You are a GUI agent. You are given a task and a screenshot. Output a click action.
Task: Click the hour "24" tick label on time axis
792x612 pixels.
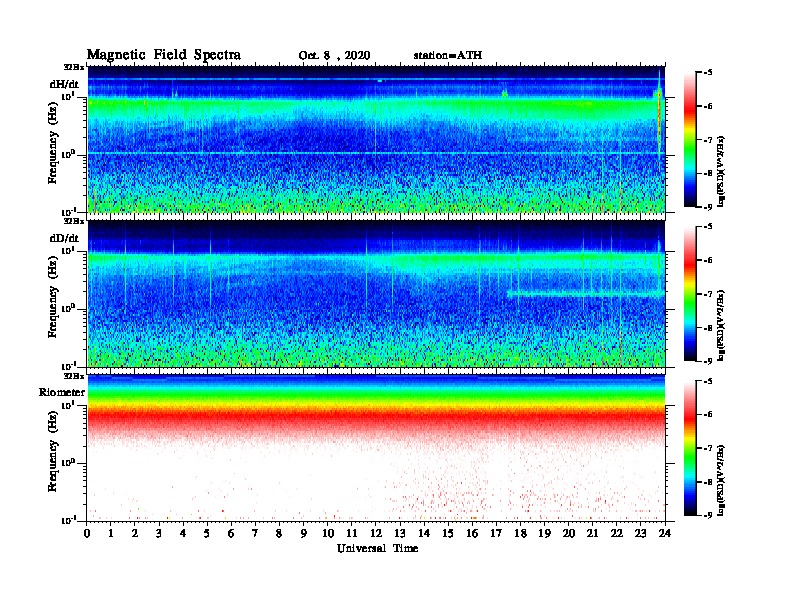tap(665, 533)
